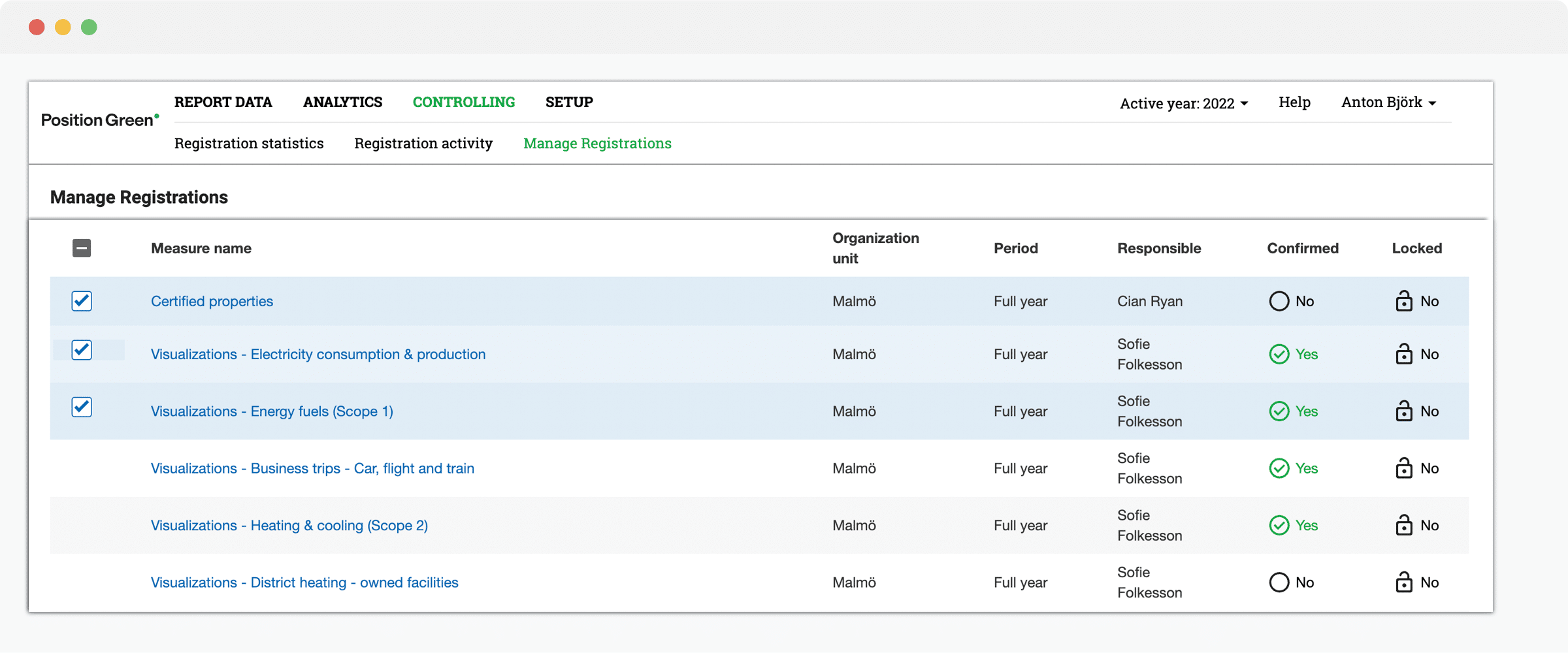Click the select-all checkbox in the table header
The image size is (1568, 653).
tap(81, 248)
